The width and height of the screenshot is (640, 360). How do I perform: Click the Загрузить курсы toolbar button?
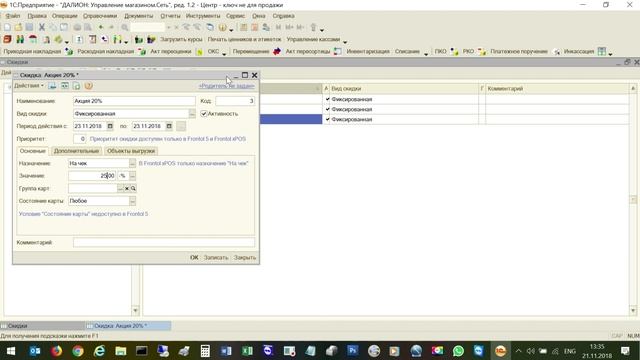click(x=181, y=40)
